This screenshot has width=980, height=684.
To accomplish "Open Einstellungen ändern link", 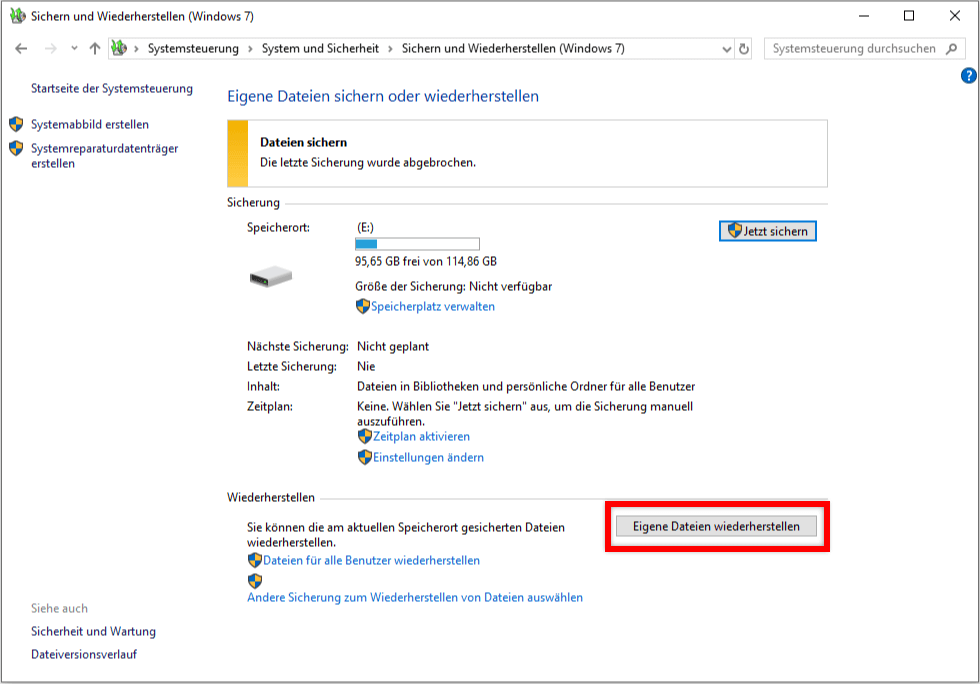I will pyautogui.click(x=428, y=458).
